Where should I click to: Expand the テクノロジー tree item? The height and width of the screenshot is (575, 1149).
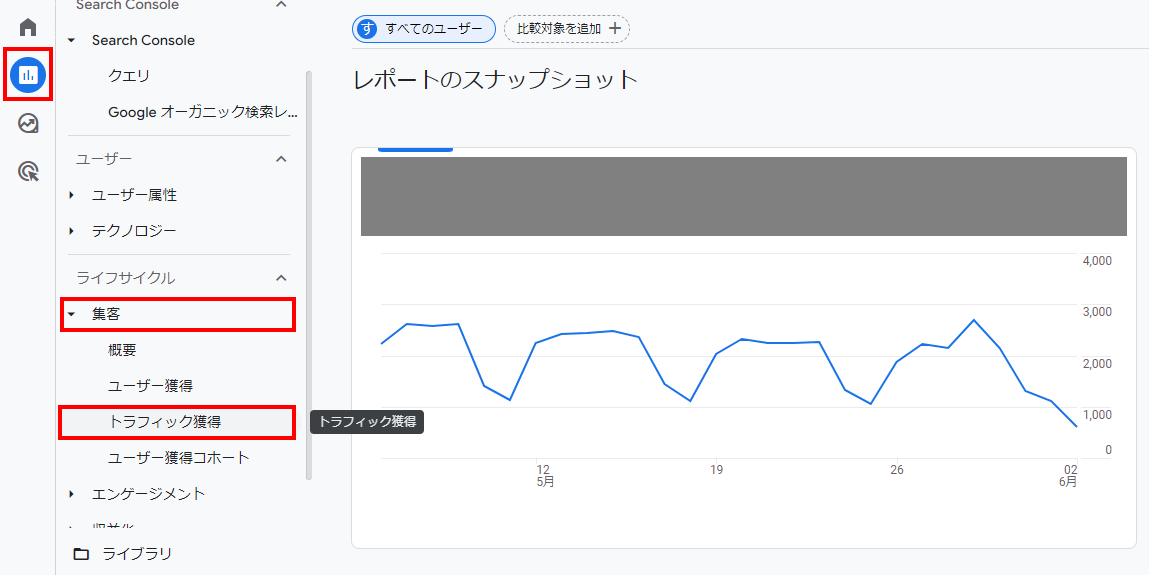pyautogui.click(x=72, y=231)
